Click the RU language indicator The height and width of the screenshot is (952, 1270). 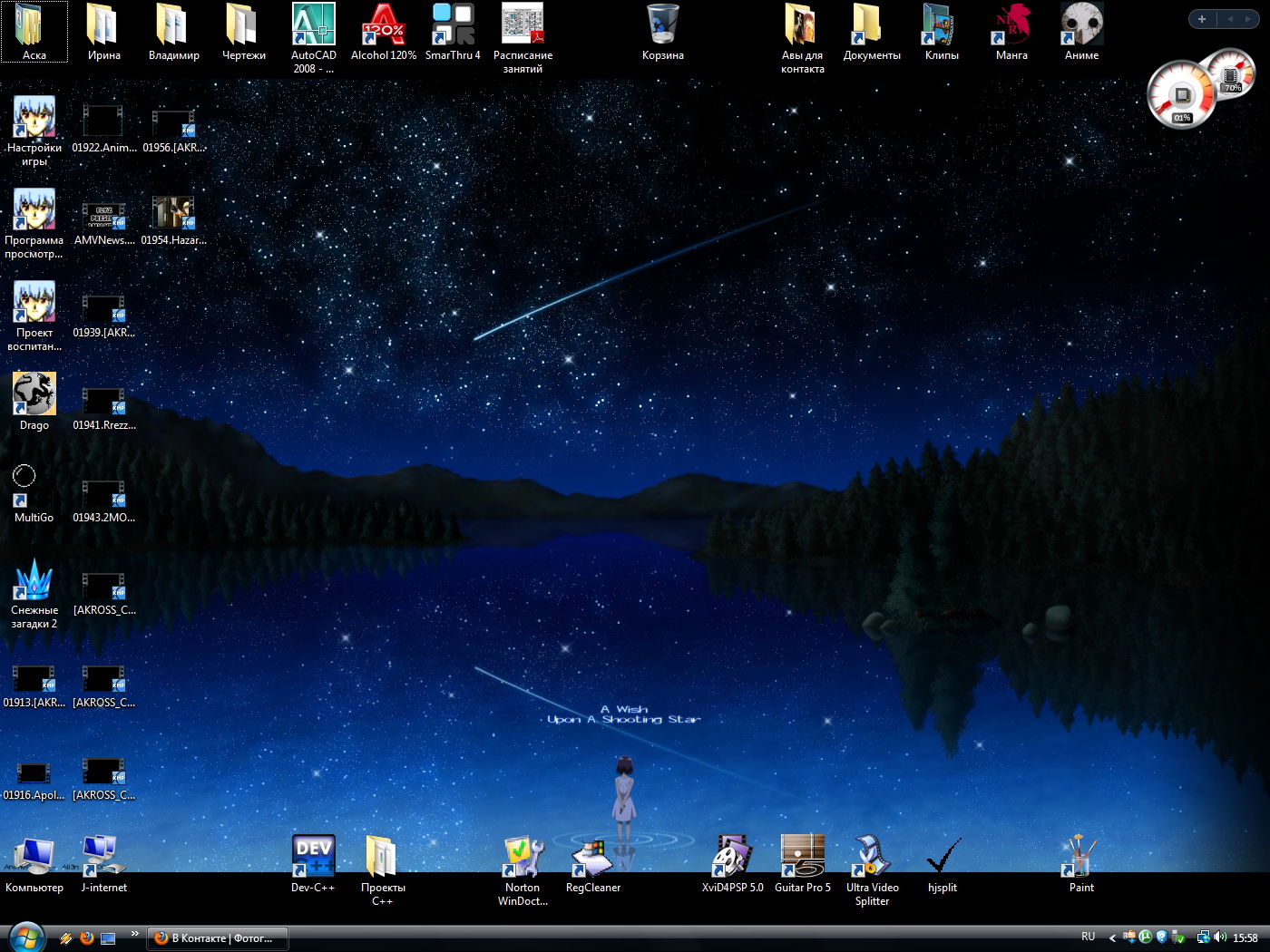(1089, 937)
